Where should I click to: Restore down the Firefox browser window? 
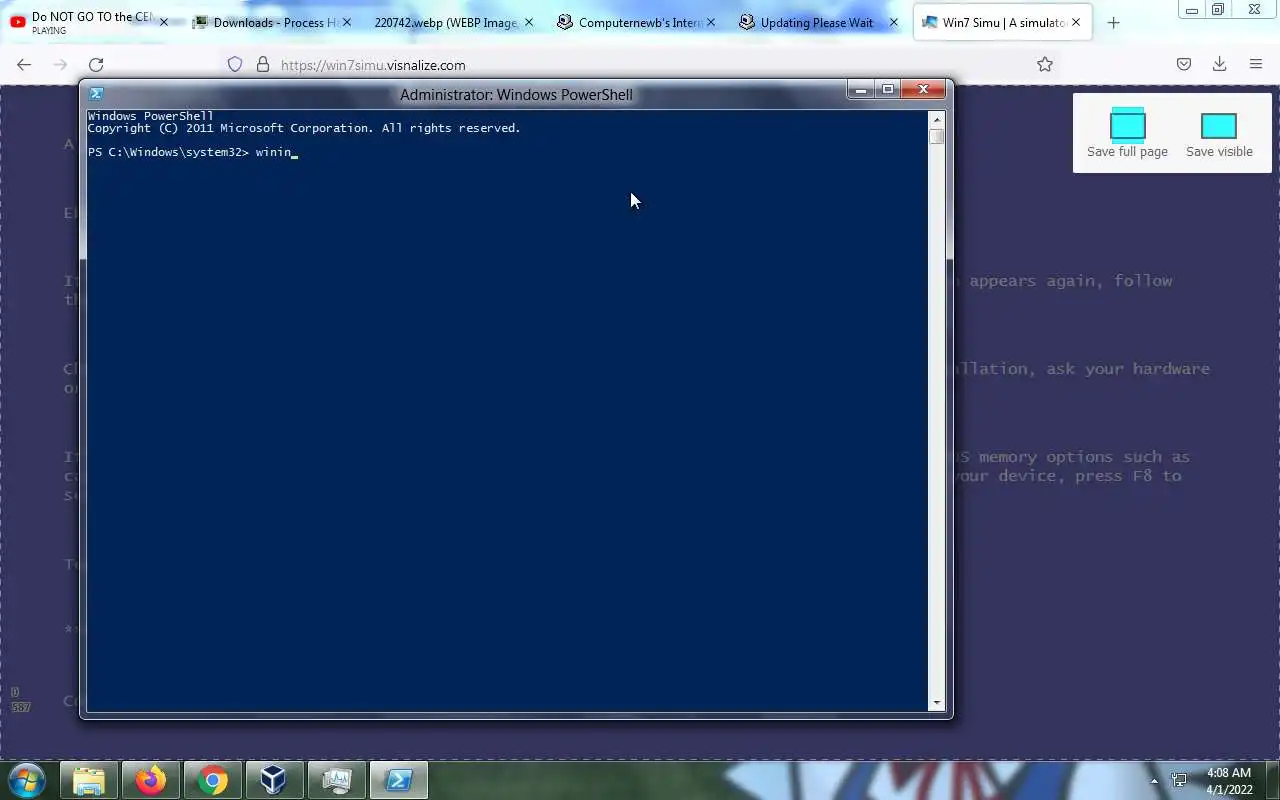click(x=1218, y=10)
